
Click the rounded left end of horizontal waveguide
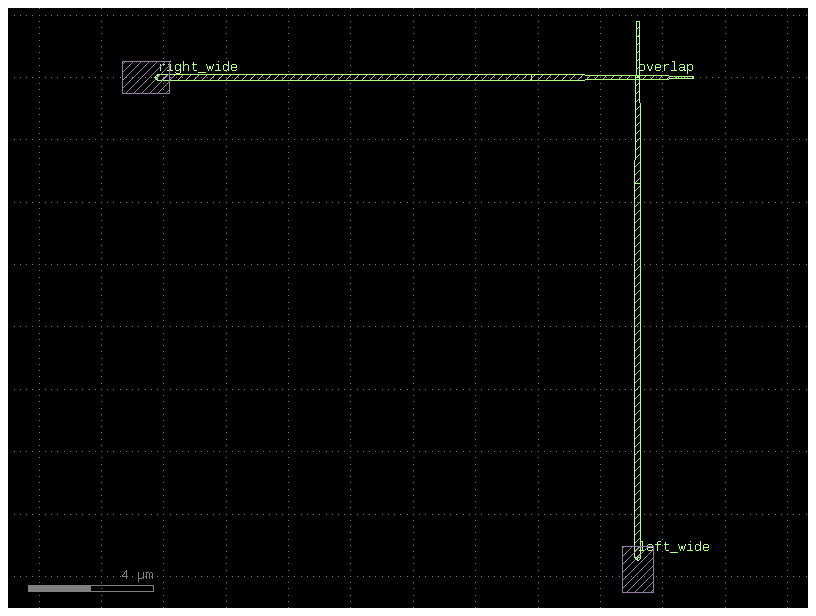click(159, 77)
